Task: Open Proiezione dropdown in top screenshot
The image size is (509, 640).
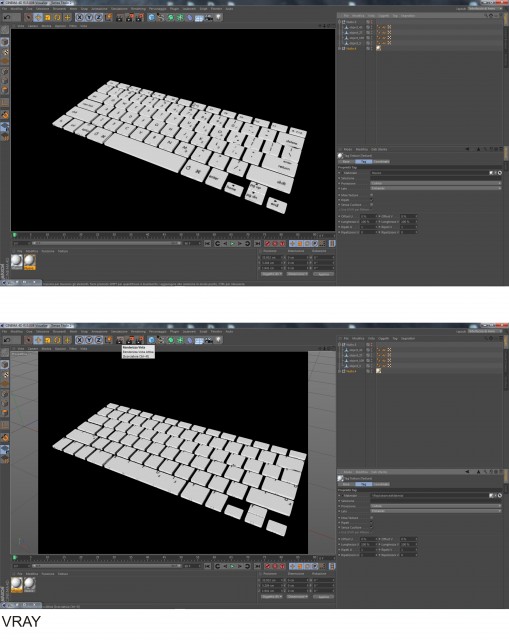Action: [x=436, y=183]
